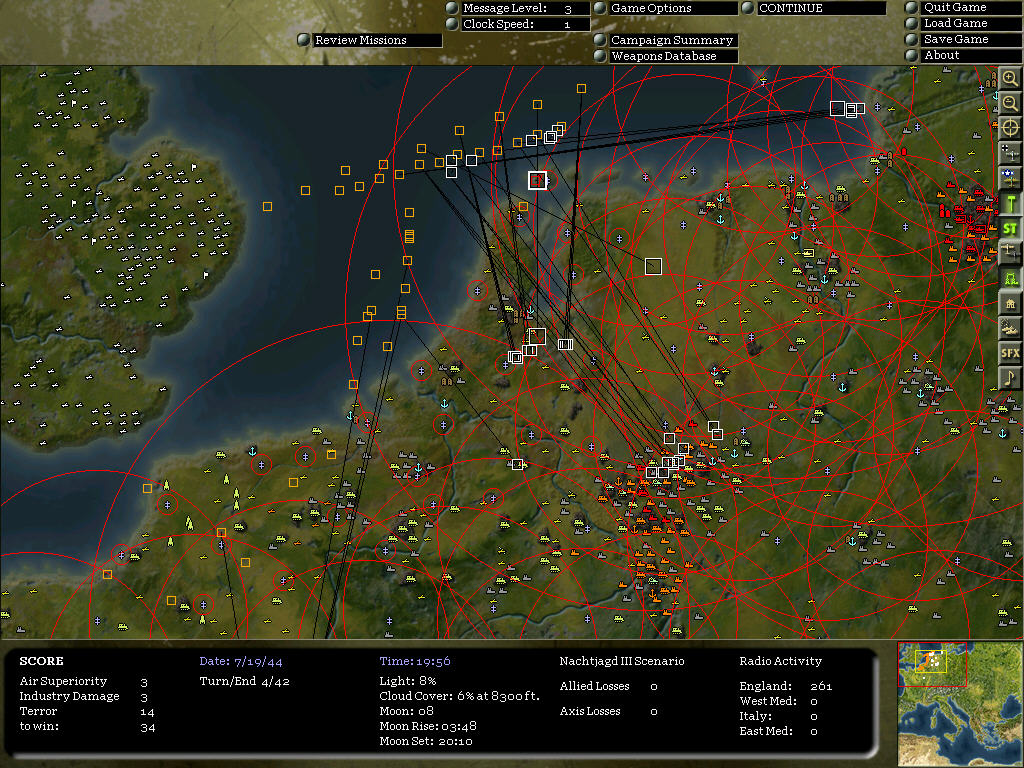
Task: Click the Radio Activity heading
Action: [780, 661]
